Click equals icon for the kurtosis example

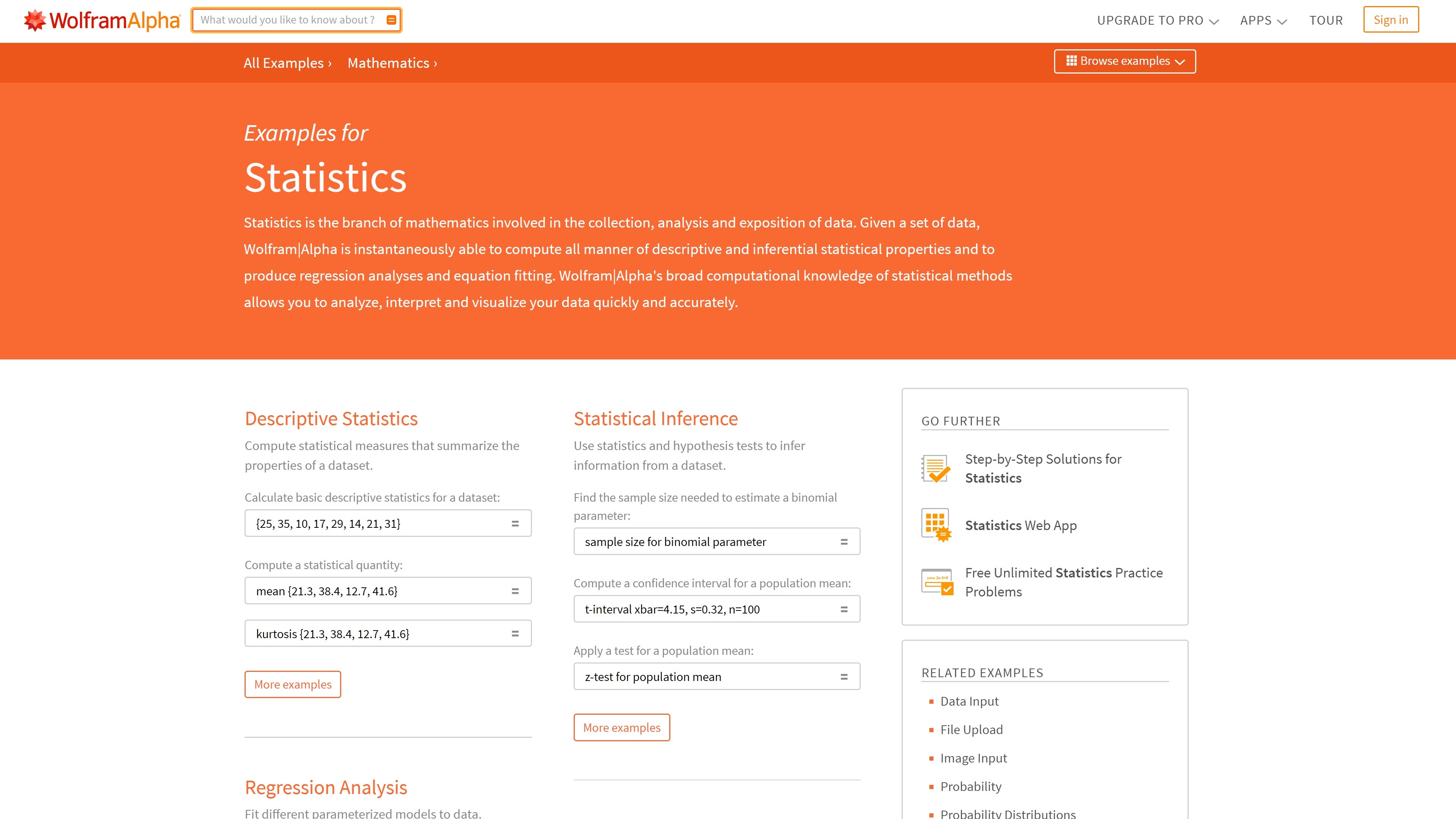click(515, 634)
